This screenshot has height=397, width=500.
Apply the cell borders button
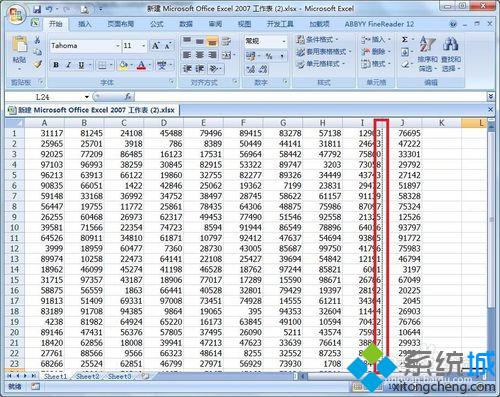(x=102, y=65)
